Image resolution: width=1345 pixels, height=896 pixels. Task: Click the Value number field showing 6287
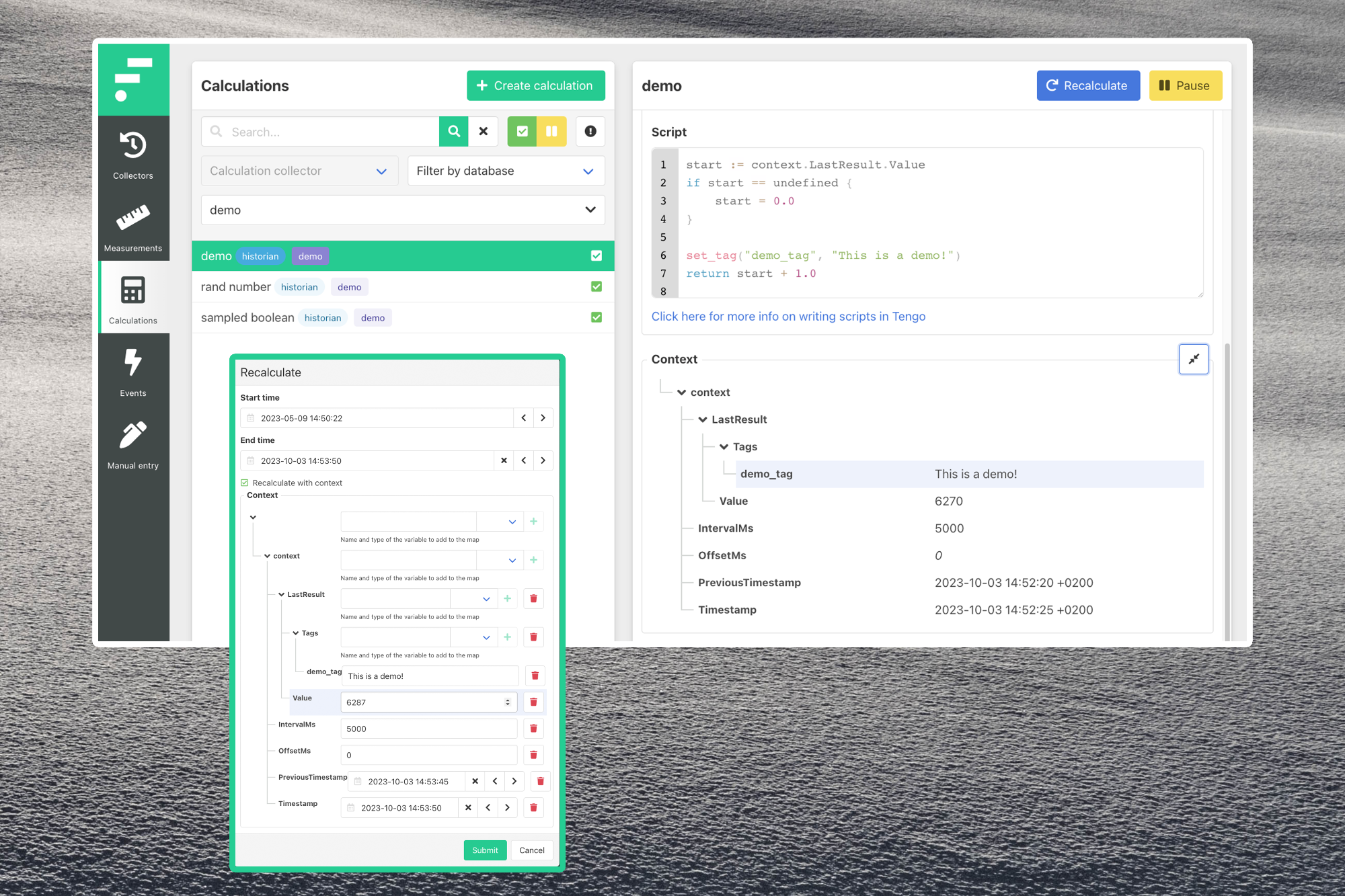pyautogui.click(x=429, y=702)
